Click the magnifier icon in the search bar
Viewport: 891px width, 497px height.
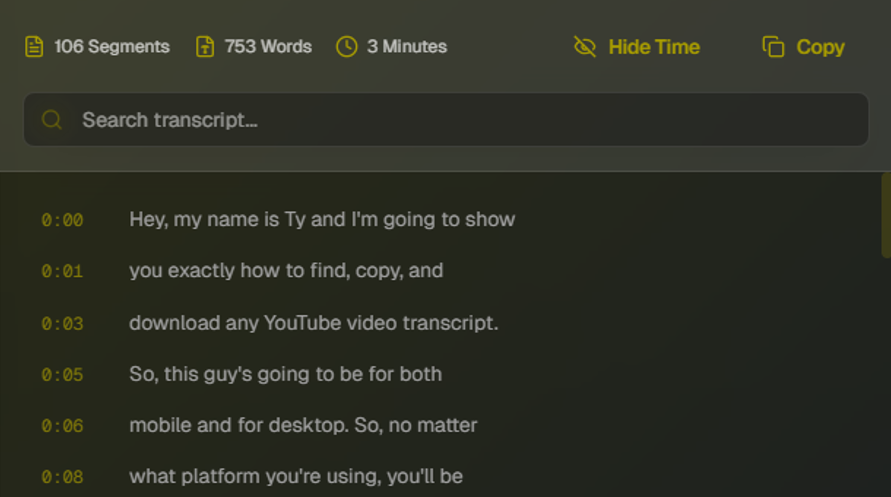point(52,120)
